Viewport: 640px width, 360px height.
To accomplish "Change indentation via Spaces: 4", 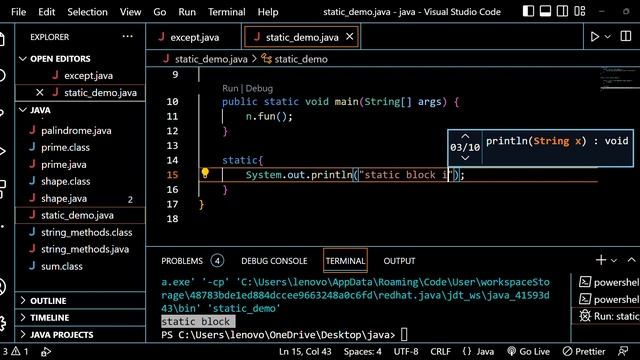I will [362, 351].
